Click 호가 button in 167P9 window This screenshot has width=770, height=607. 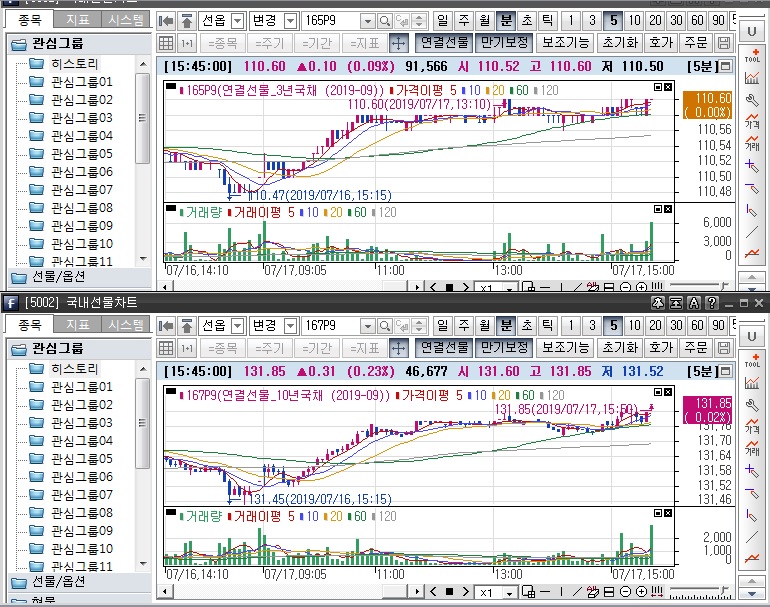661,348
